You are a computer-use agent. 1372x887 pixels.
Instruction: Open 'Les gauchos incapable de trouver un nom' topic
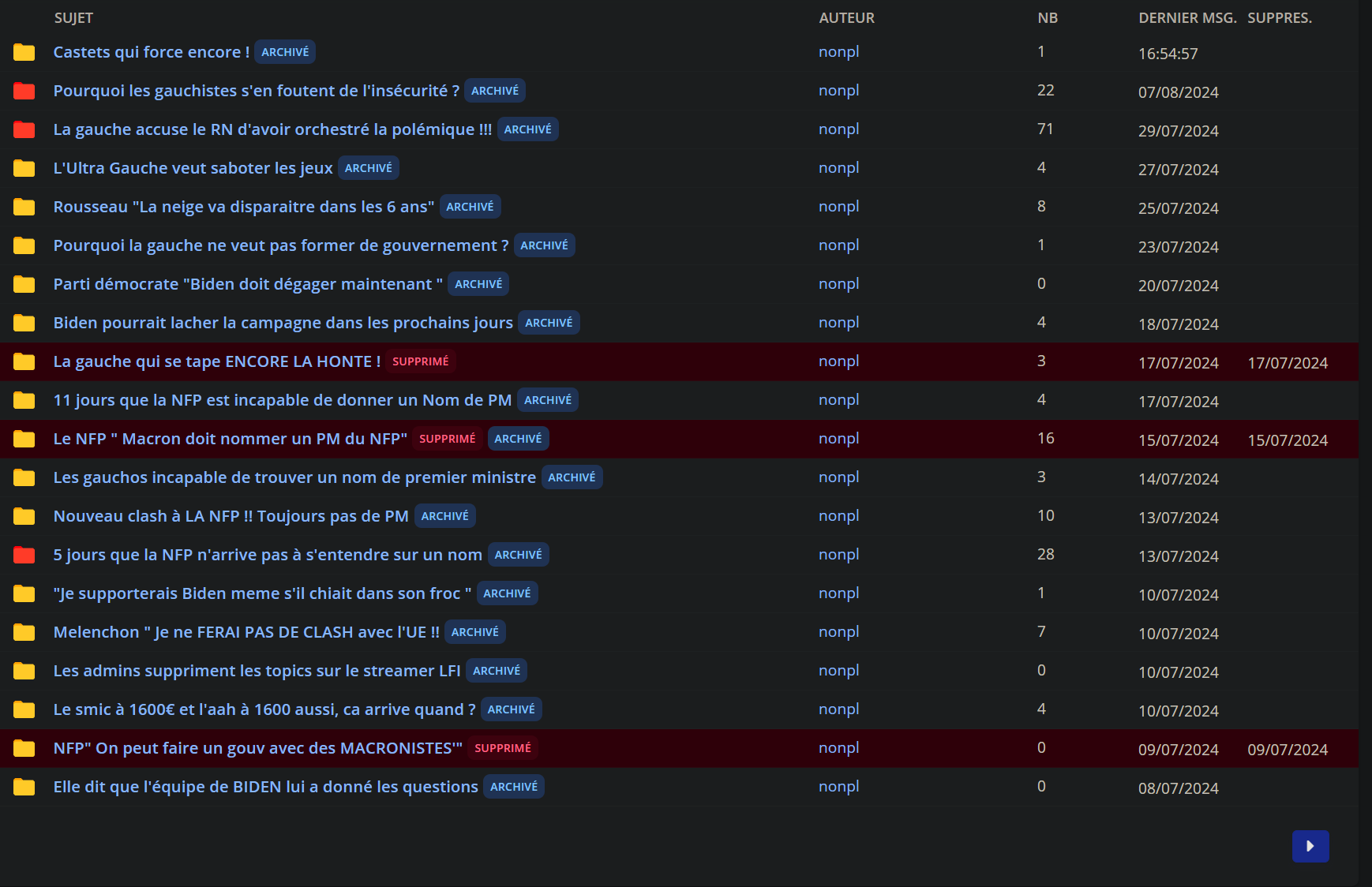(294, 477)
